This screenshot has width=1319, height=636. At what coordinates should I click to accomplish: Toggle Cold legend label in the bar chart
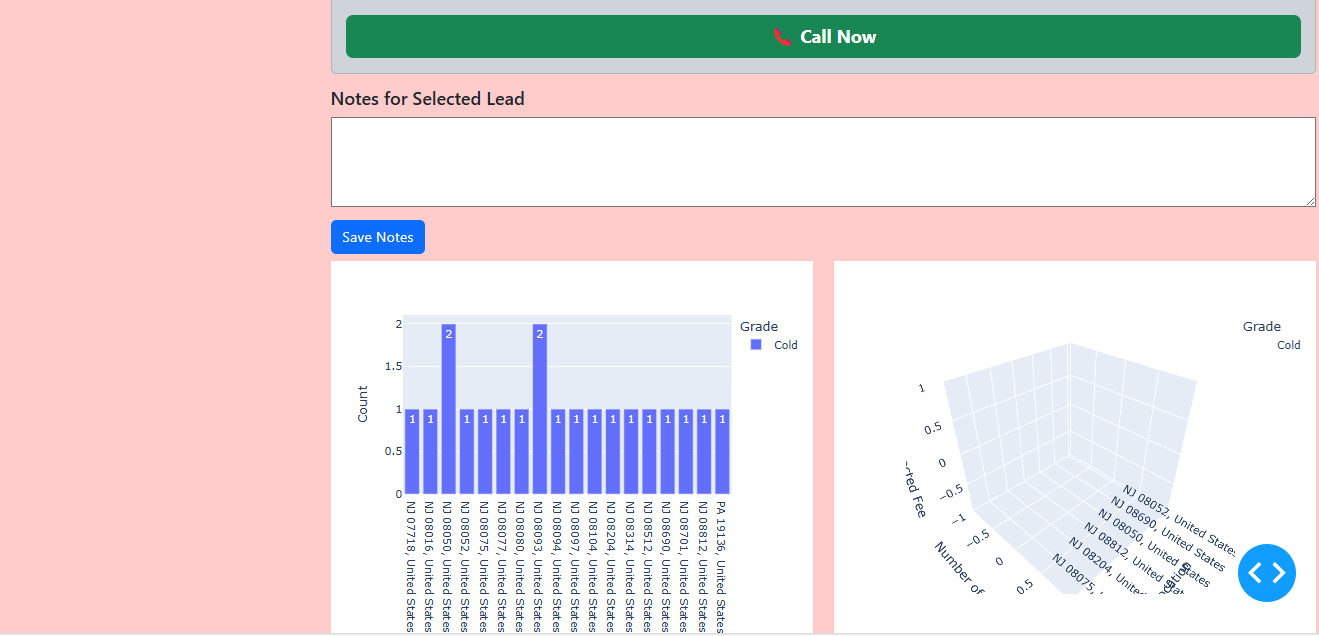785,345
